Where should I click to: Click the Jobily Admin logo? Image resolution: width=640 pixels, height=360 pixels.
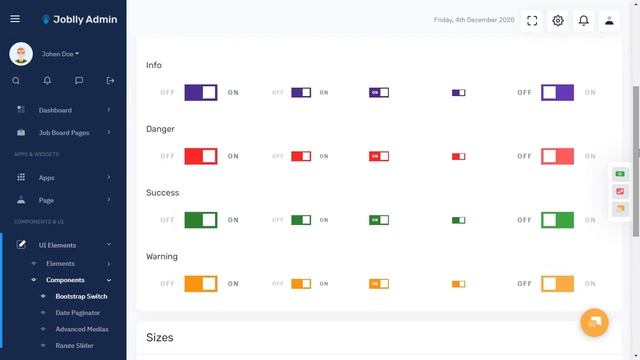pos(80,19)
